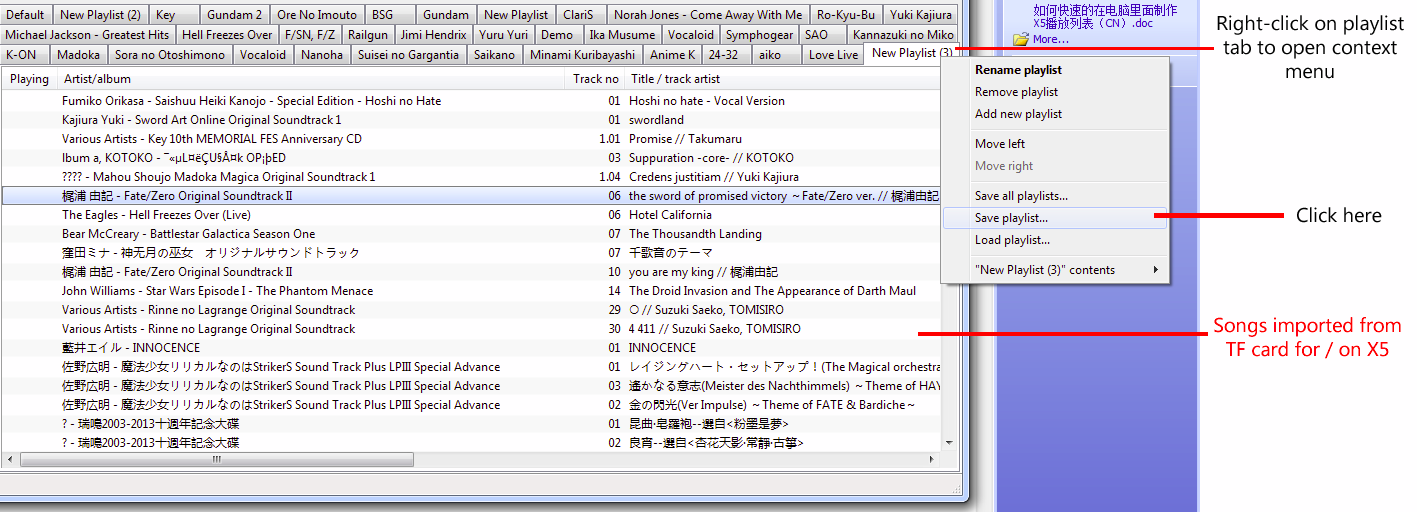The width and height of the screenshot is (1417, 512).
Task: Open the Love Live tab
Action: point(833,55)
